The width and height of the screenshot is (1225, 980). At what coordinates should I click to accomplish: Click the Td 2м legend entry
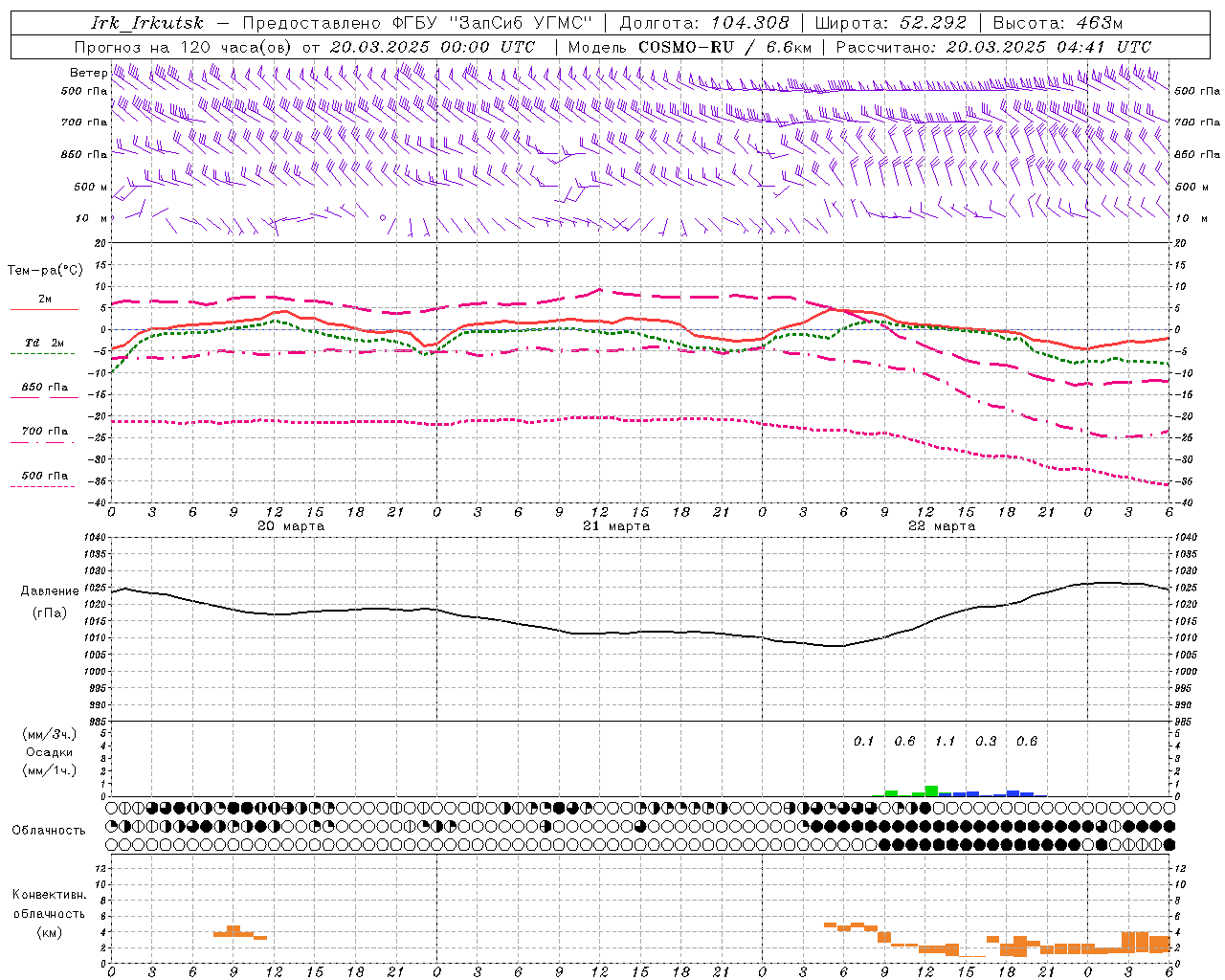[x=44, y=343]
